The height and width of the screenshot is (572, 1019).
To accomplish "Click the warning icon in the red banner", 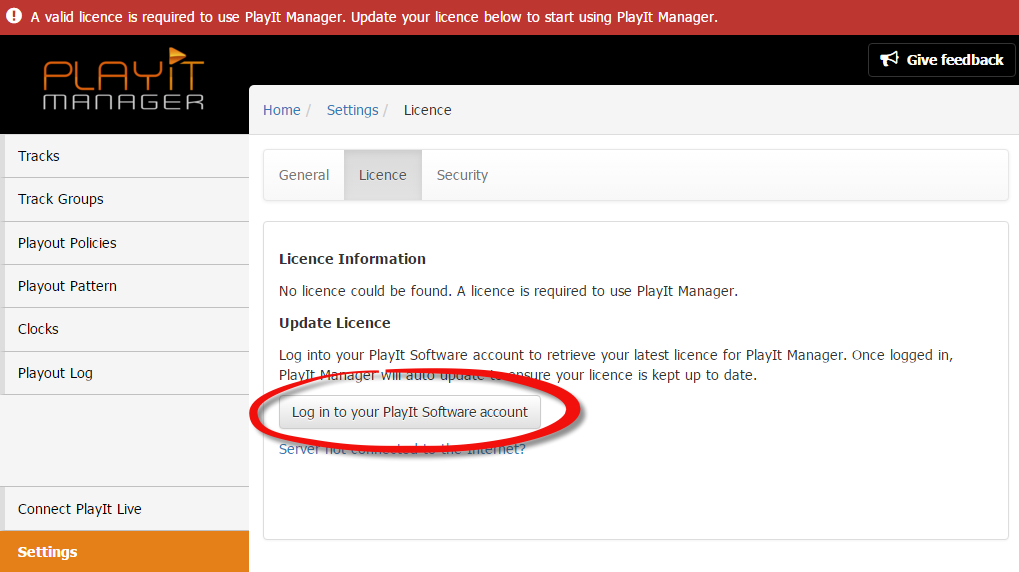I will tap(14, 17).
